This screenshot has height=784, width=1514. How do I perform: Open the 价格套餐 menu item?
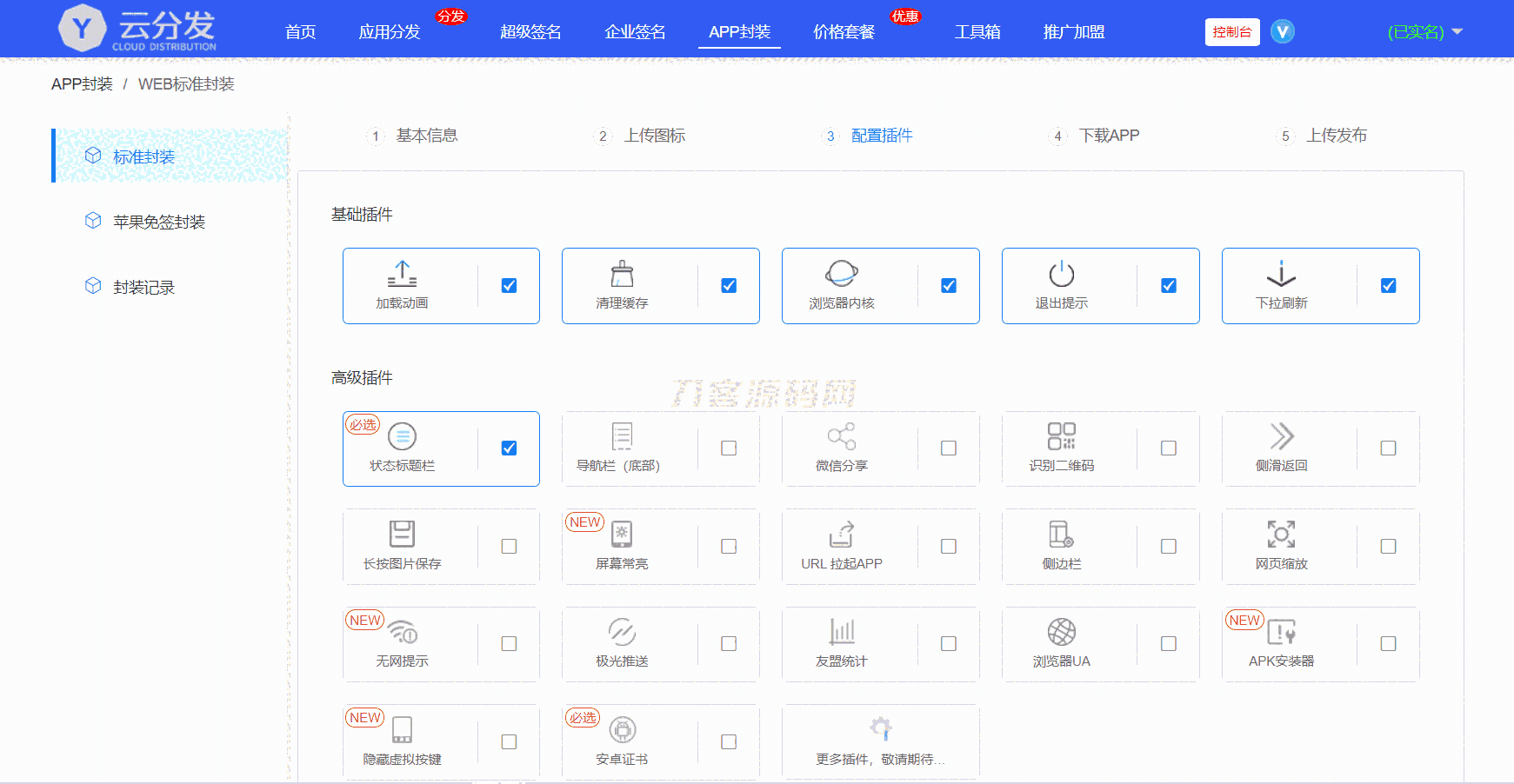point(844,32)
